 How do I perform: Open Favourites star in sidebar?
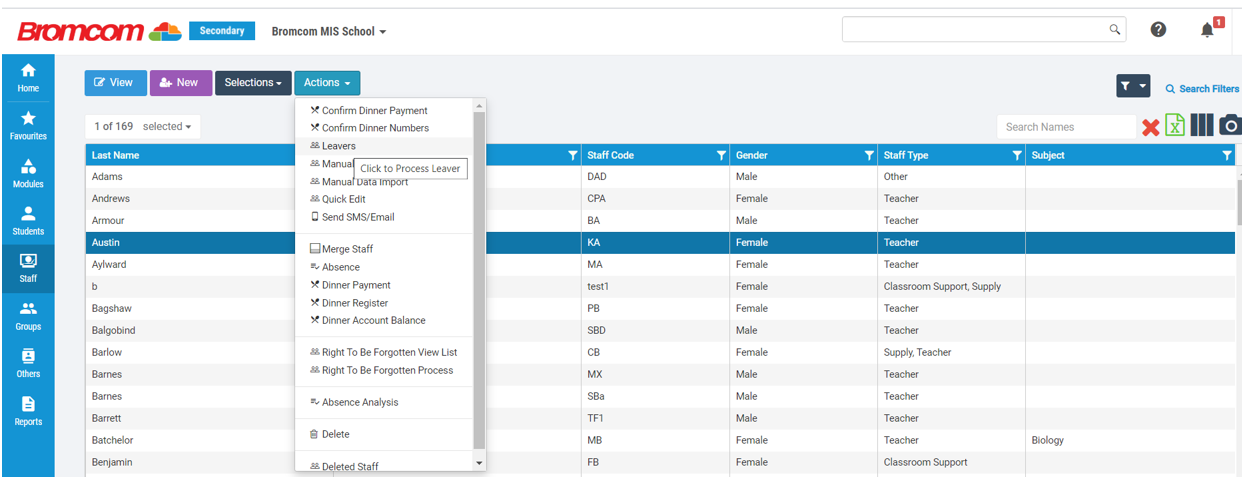[28, 125]
